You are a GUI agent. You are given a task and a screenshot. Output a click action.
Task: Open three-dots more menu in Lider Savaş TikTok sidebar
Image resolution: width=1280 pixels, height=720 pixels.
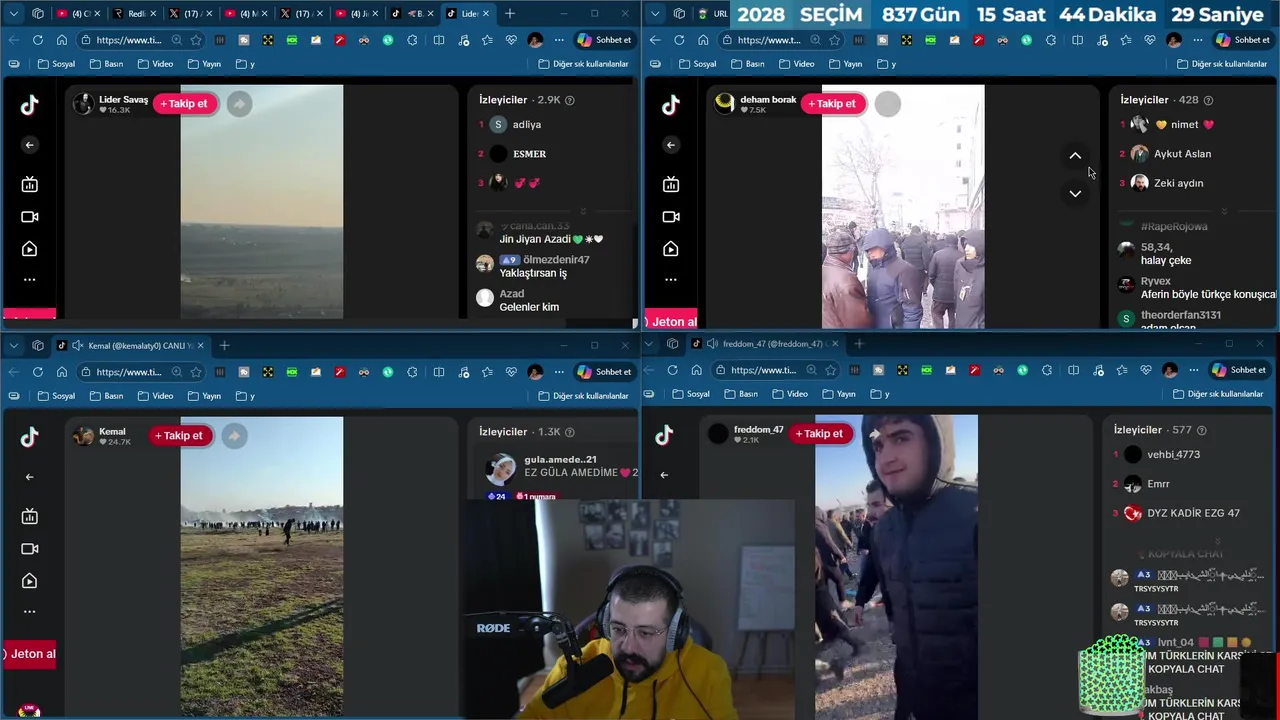29,280
